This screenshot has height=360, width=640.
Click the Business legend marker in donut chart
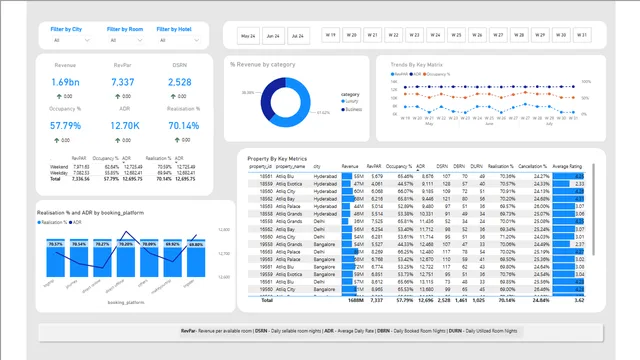point(343,109)
